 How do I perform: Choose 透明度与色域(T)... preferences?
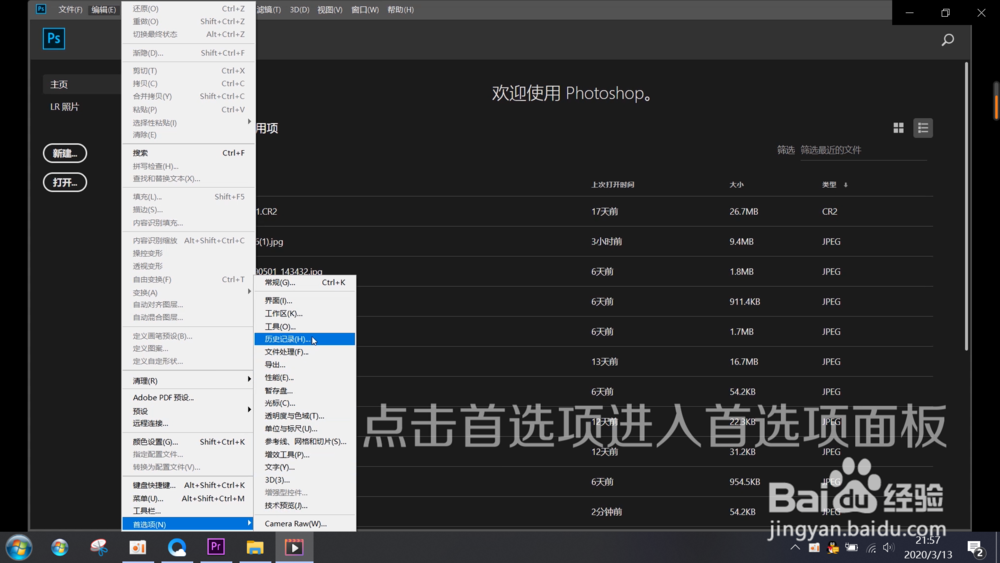pos(305,416)
